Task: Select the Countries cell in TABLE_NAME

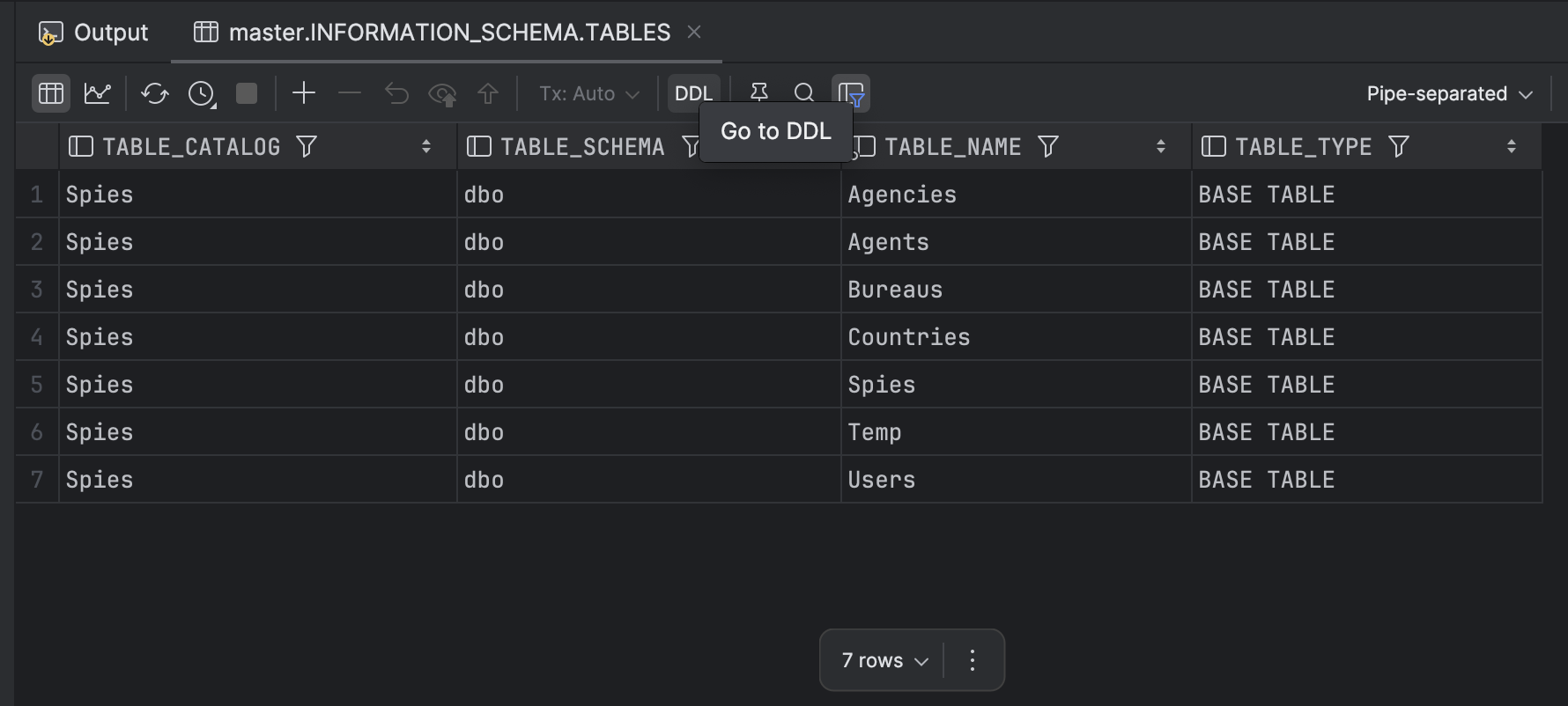Action: click(x=908, y=337)
